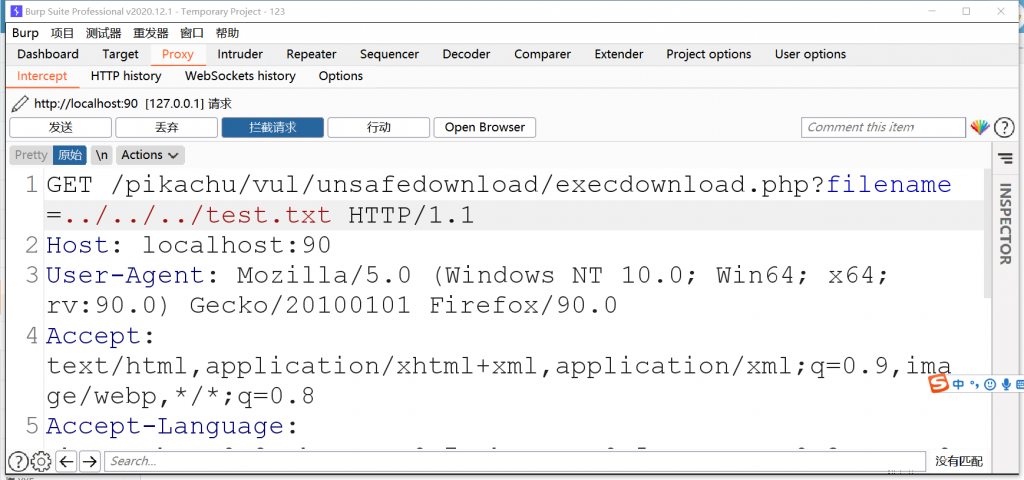Open the 项目 menu
The image size is (1024, 480).
coord(63,33)
